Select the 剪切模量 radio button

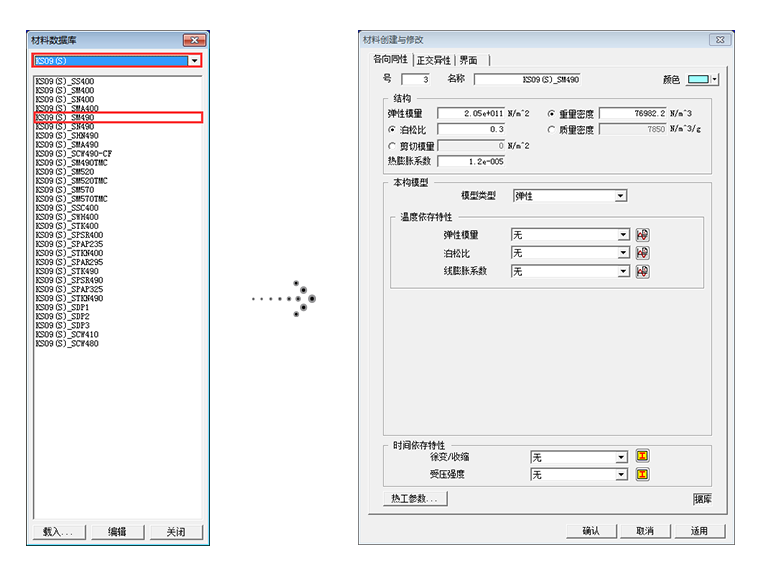[x=392, y=145]
